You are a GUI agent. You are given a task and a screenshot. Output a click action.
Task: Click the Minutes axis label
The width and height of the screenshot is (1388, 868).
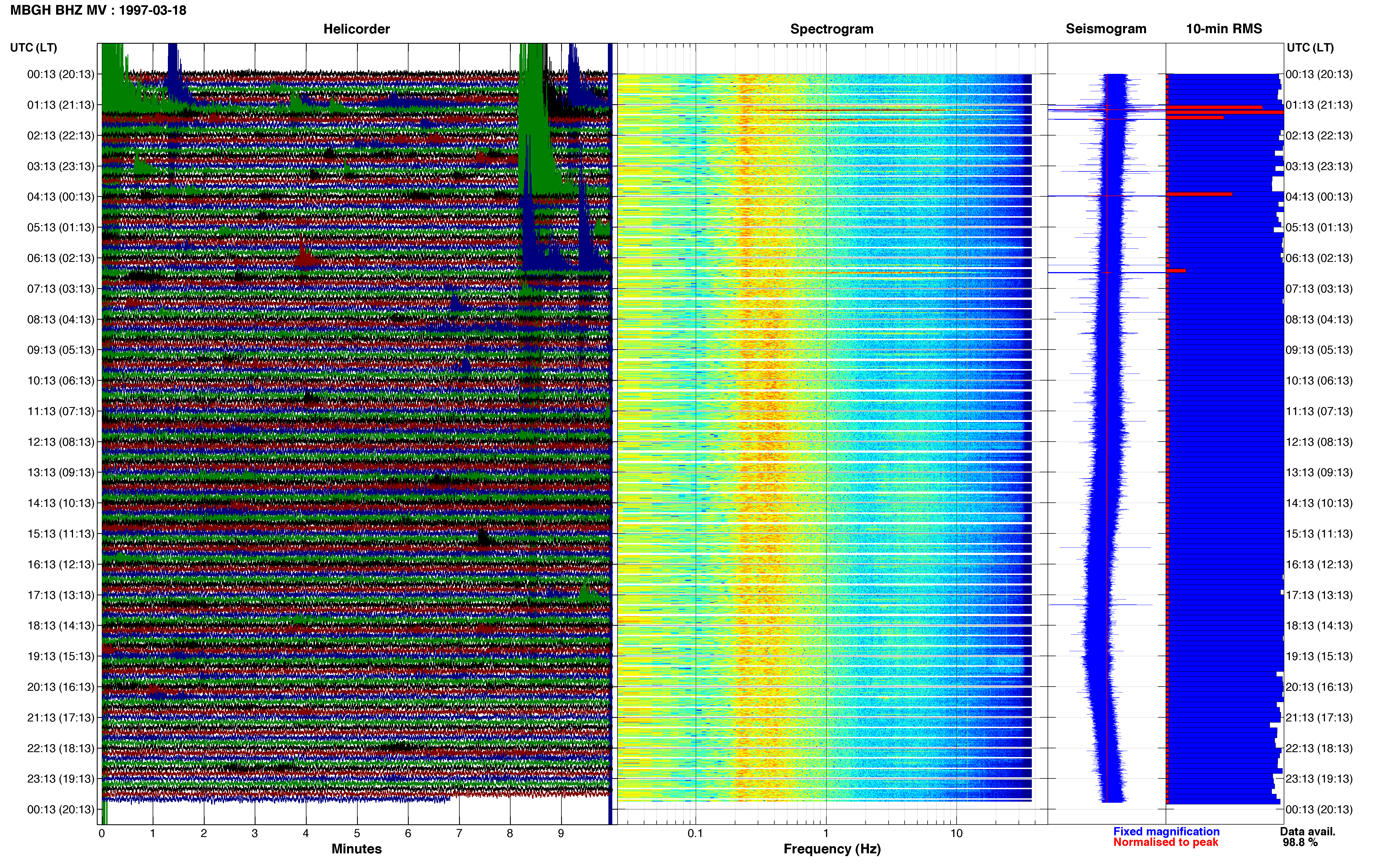click(356, 849)
